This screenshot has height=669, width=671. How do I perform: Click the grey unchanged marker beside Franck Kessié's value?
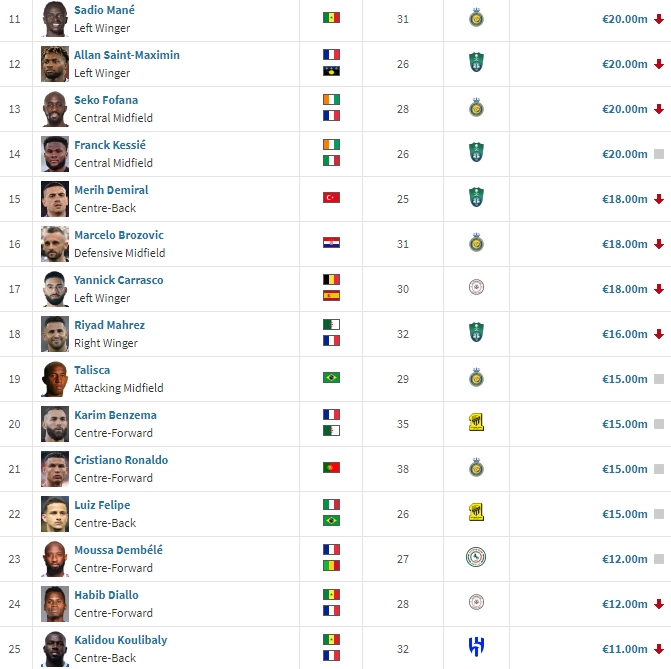click(x=659, y=154)
